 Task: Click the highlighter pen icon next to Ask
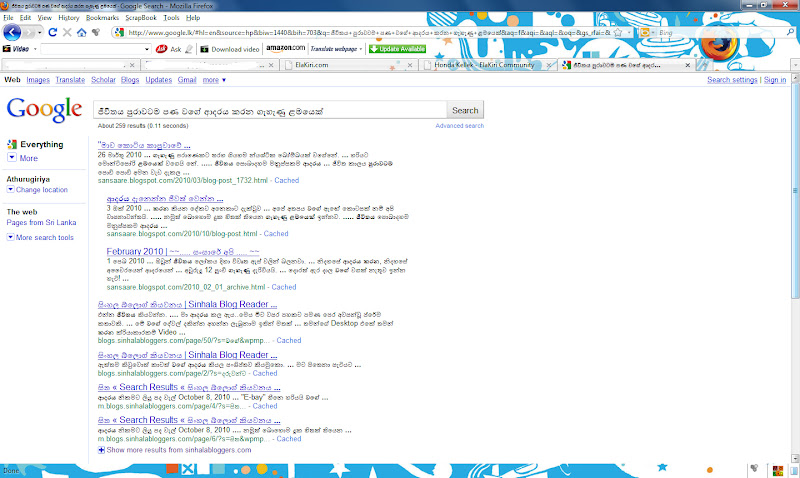click(189, 49)
